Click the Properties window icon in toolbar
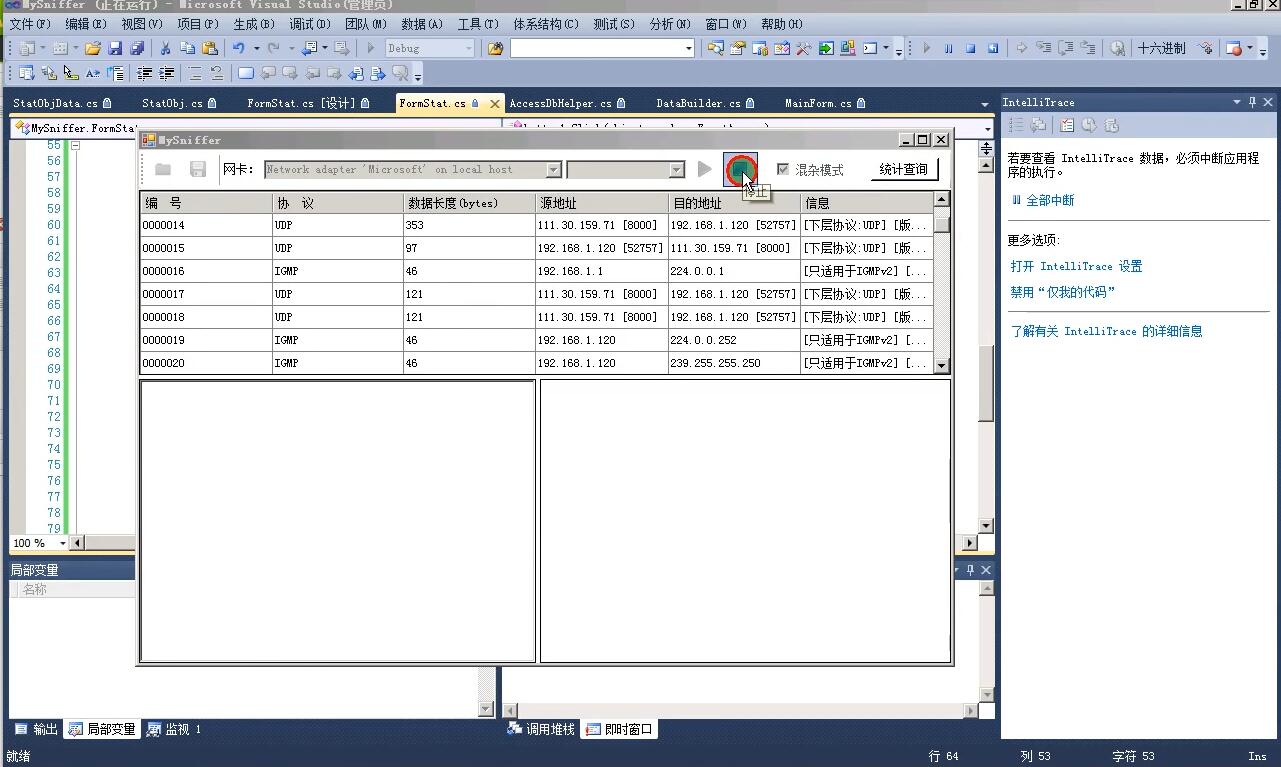Image resolution: width=1281 pixels, height=767 pixels. (738, 48)
